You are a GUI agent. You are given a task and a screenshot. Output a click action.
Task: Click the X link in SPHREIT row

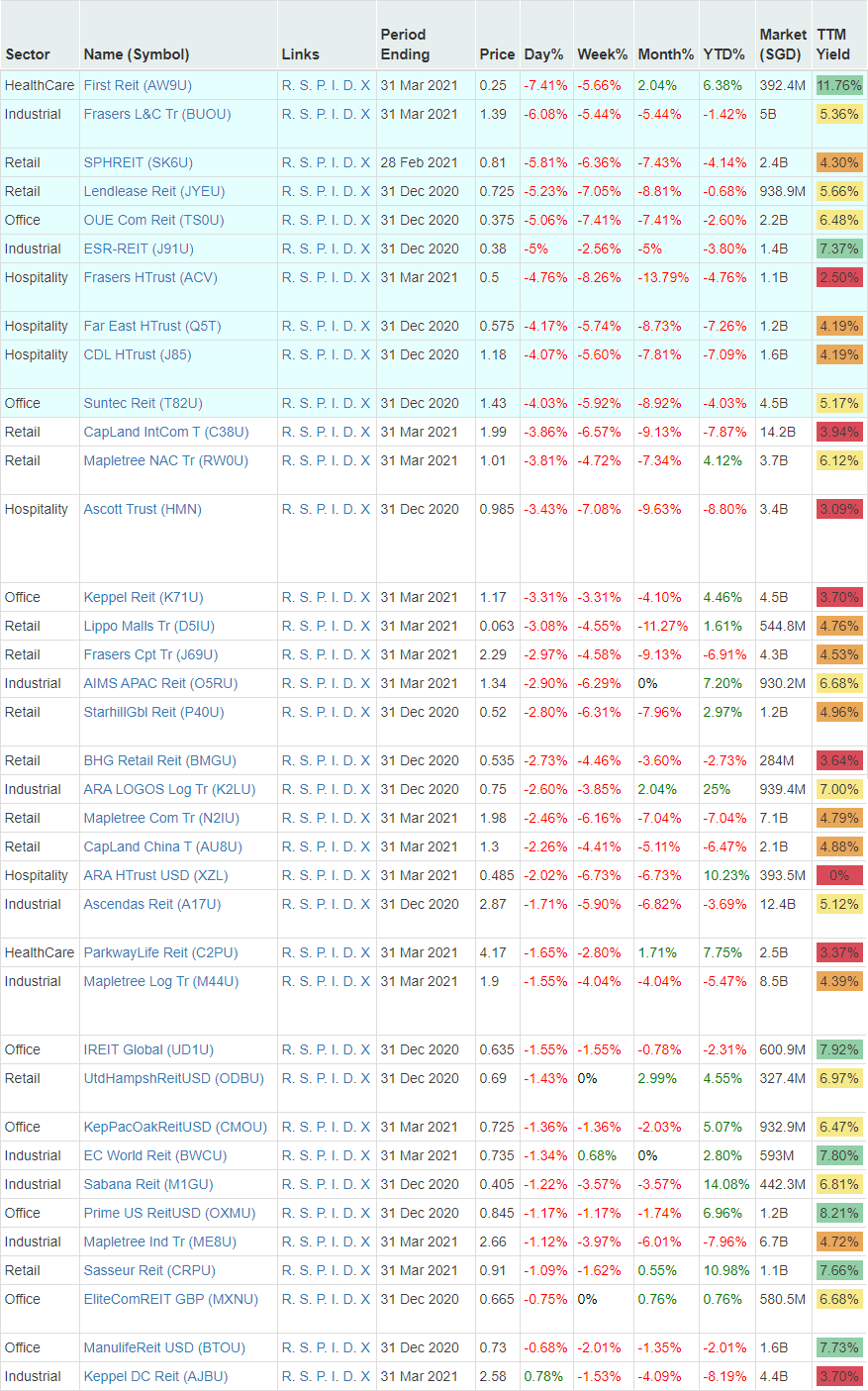click(365, 162)
